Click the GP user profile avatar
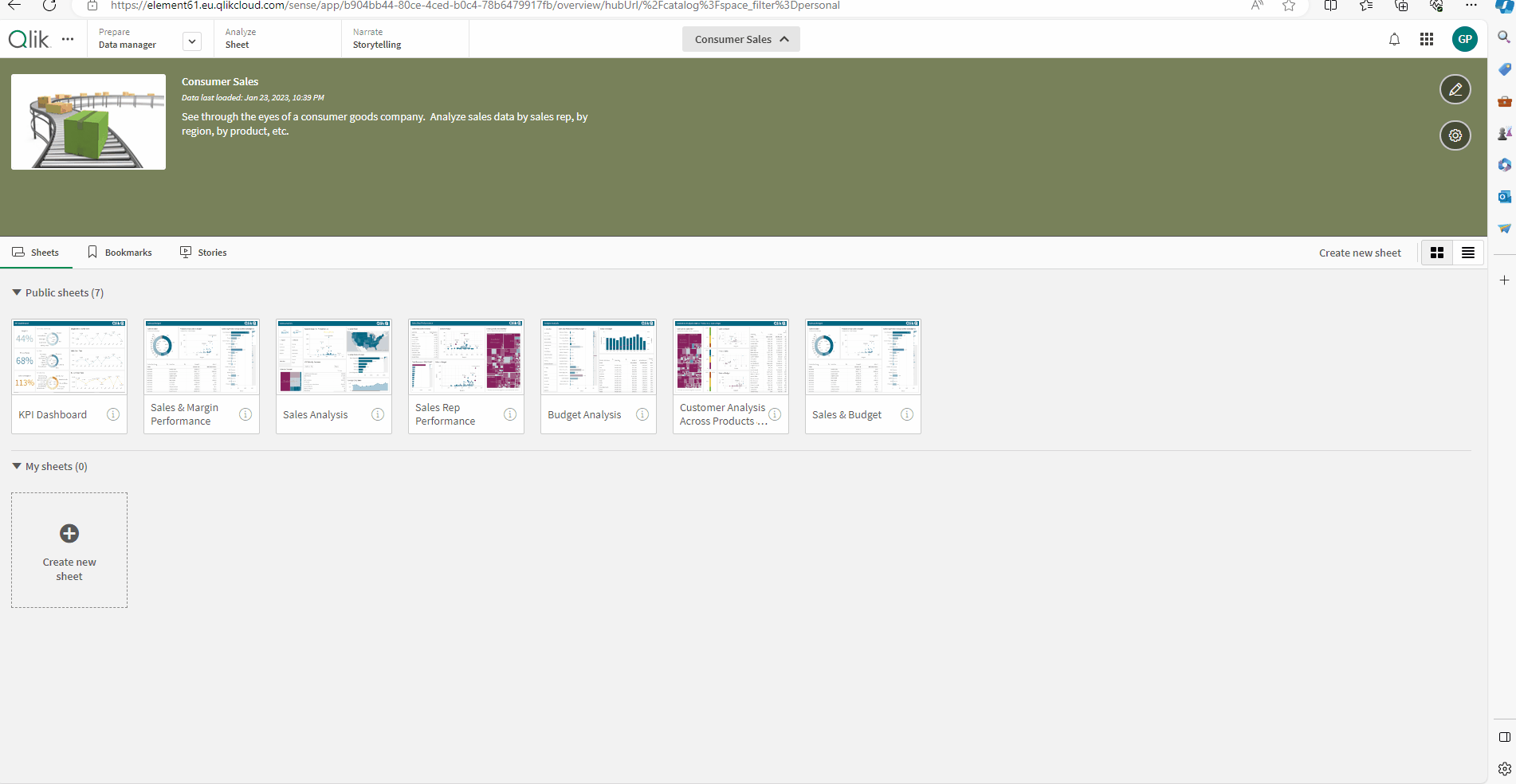 click(1464, 39)
